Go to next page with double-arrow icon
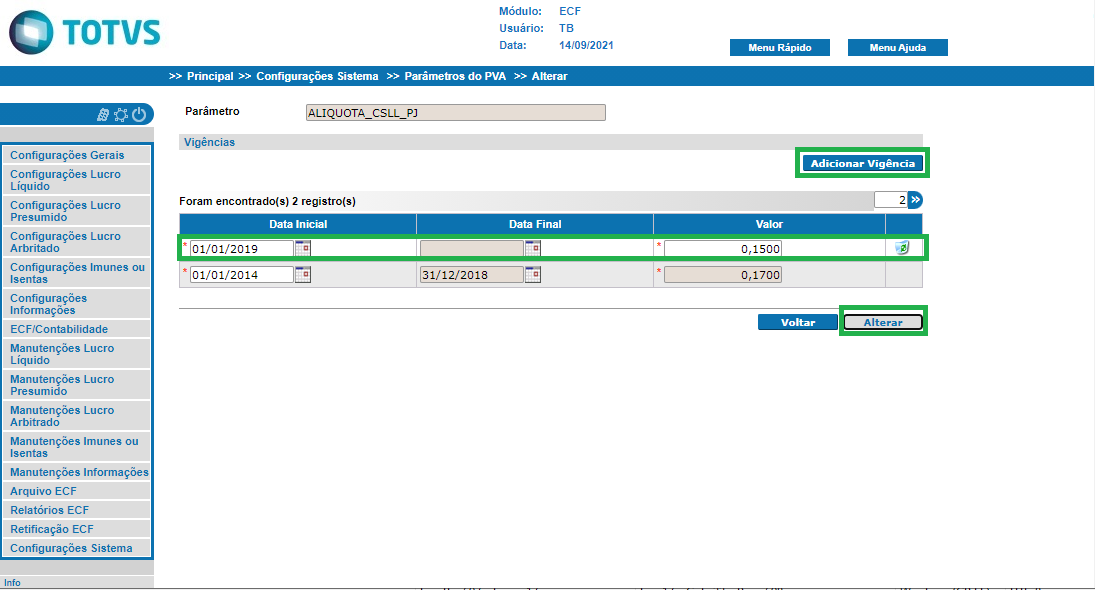1095x590 pixels. [916, 200]
